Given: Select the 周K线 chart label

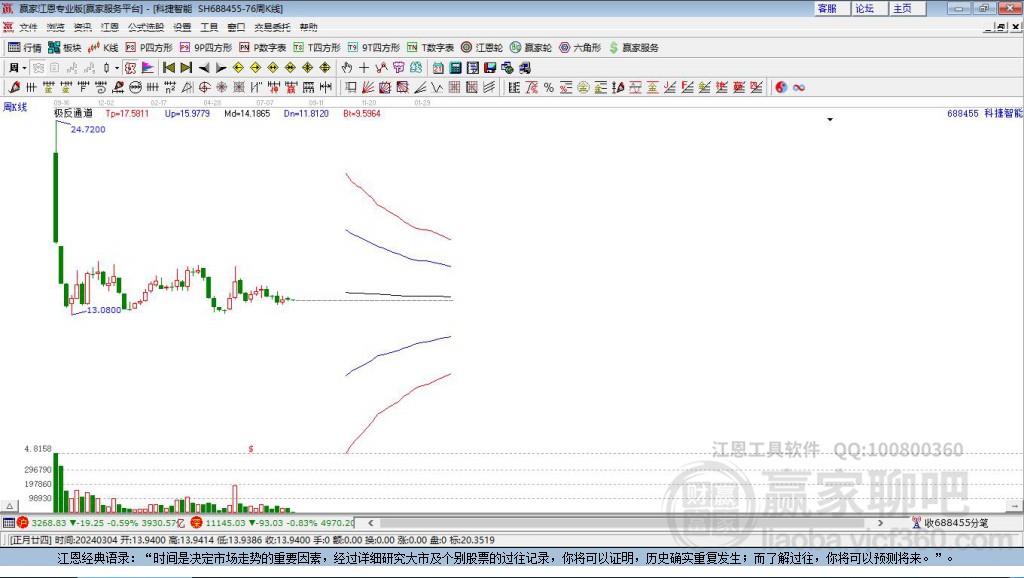Looking at the screenshot, I should pos(15,106).
